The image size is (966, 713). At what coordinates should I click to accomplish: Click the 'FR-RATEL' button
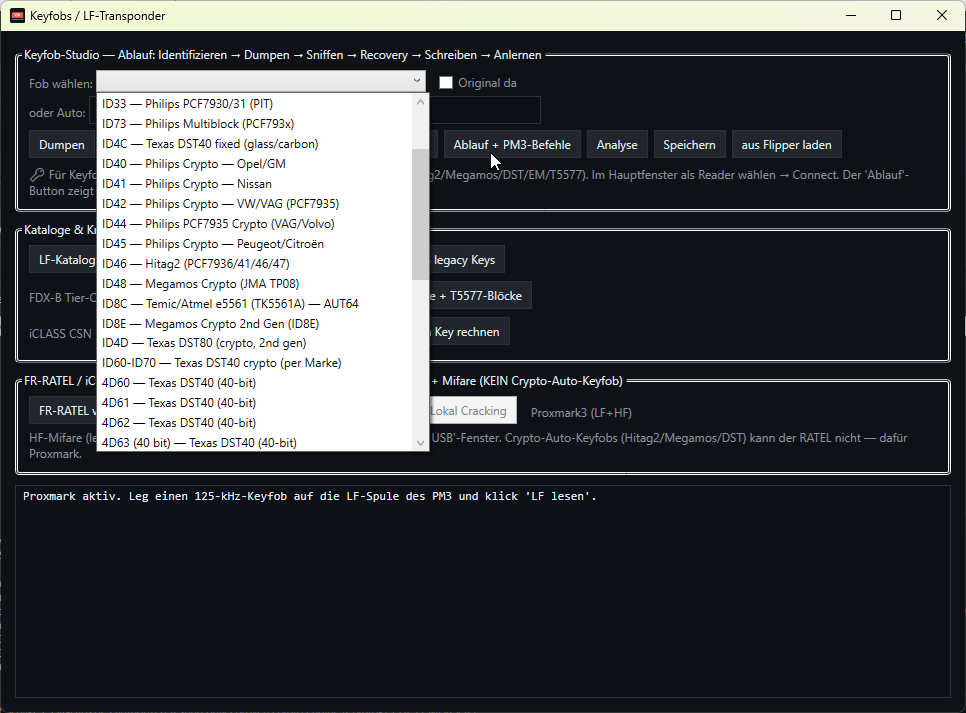(63, 411)
